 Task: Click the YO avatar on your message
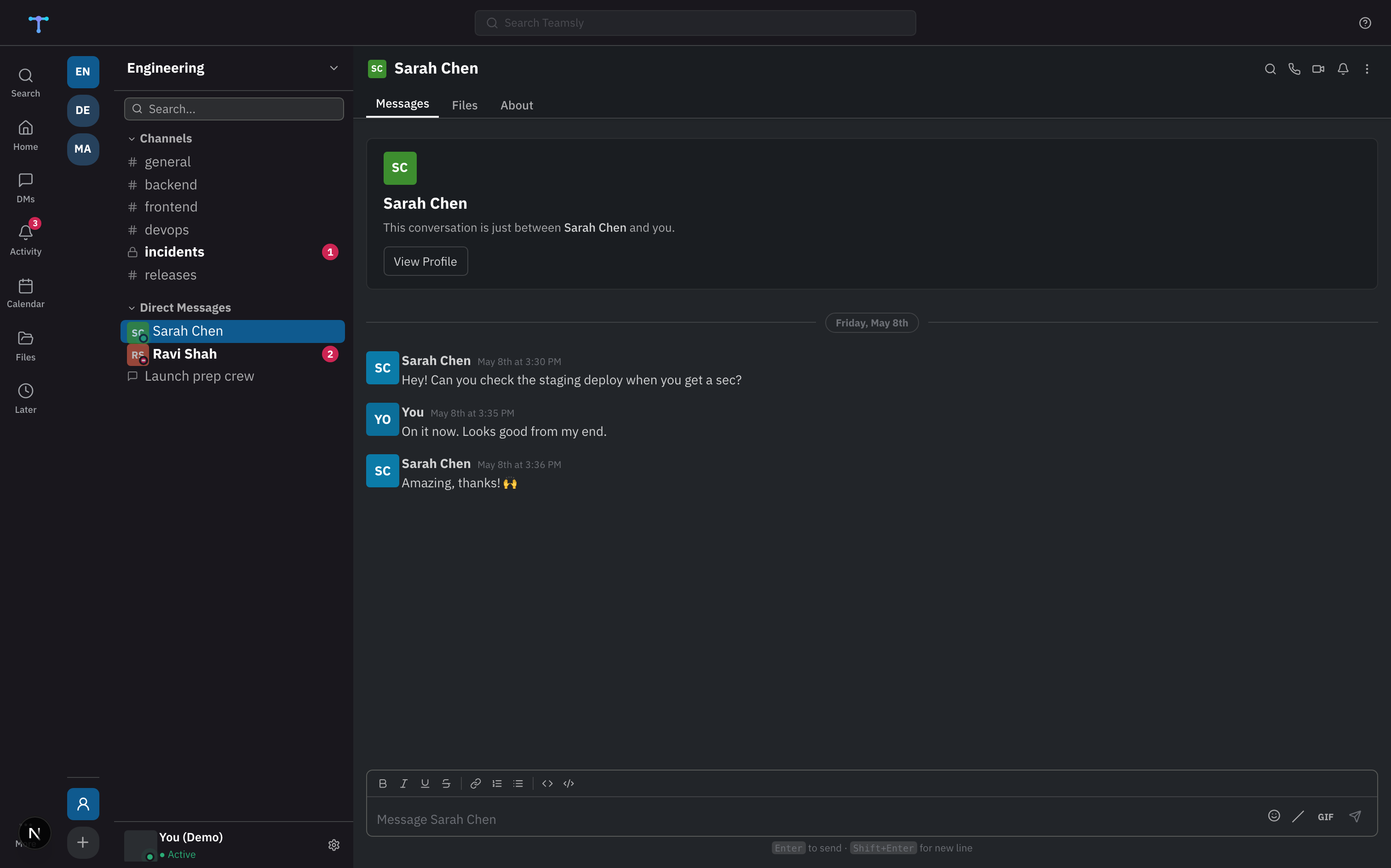point(383,419)
